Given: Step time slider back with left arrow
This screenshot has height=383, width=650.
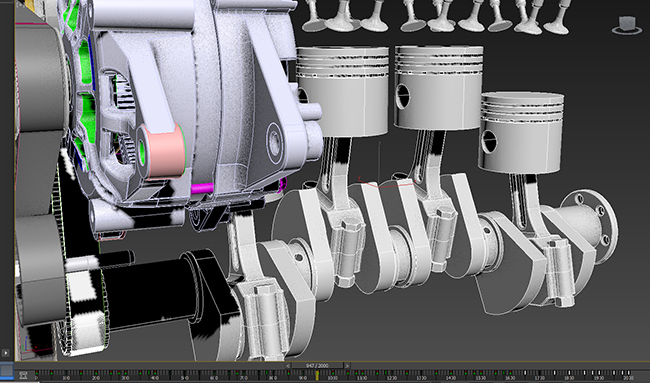Looking at the screenshot, I should (x=288, y=366).
